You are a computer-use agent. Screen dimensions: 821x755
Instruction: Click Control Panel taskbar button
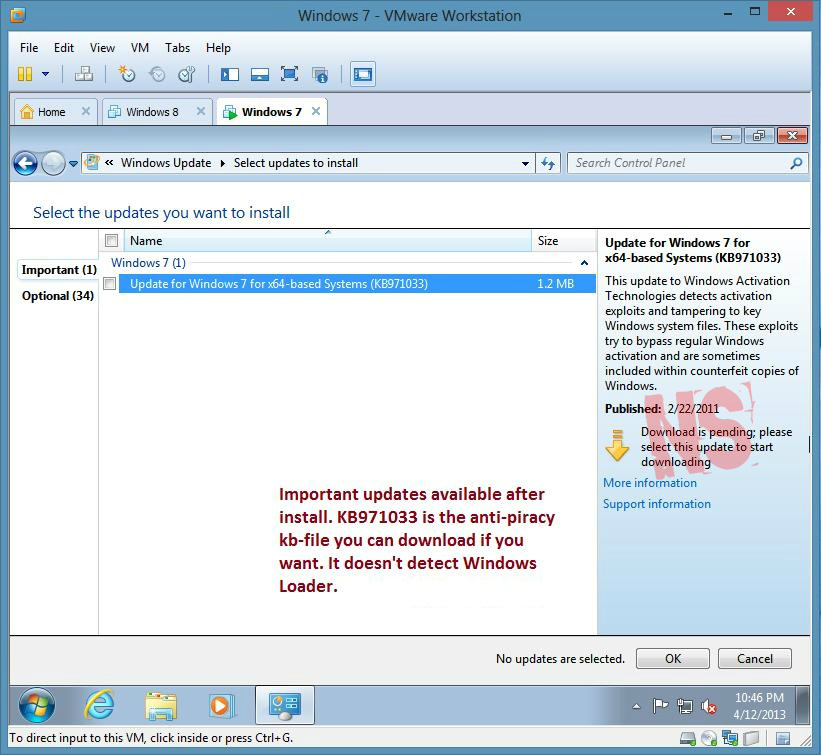click(285, 705)
